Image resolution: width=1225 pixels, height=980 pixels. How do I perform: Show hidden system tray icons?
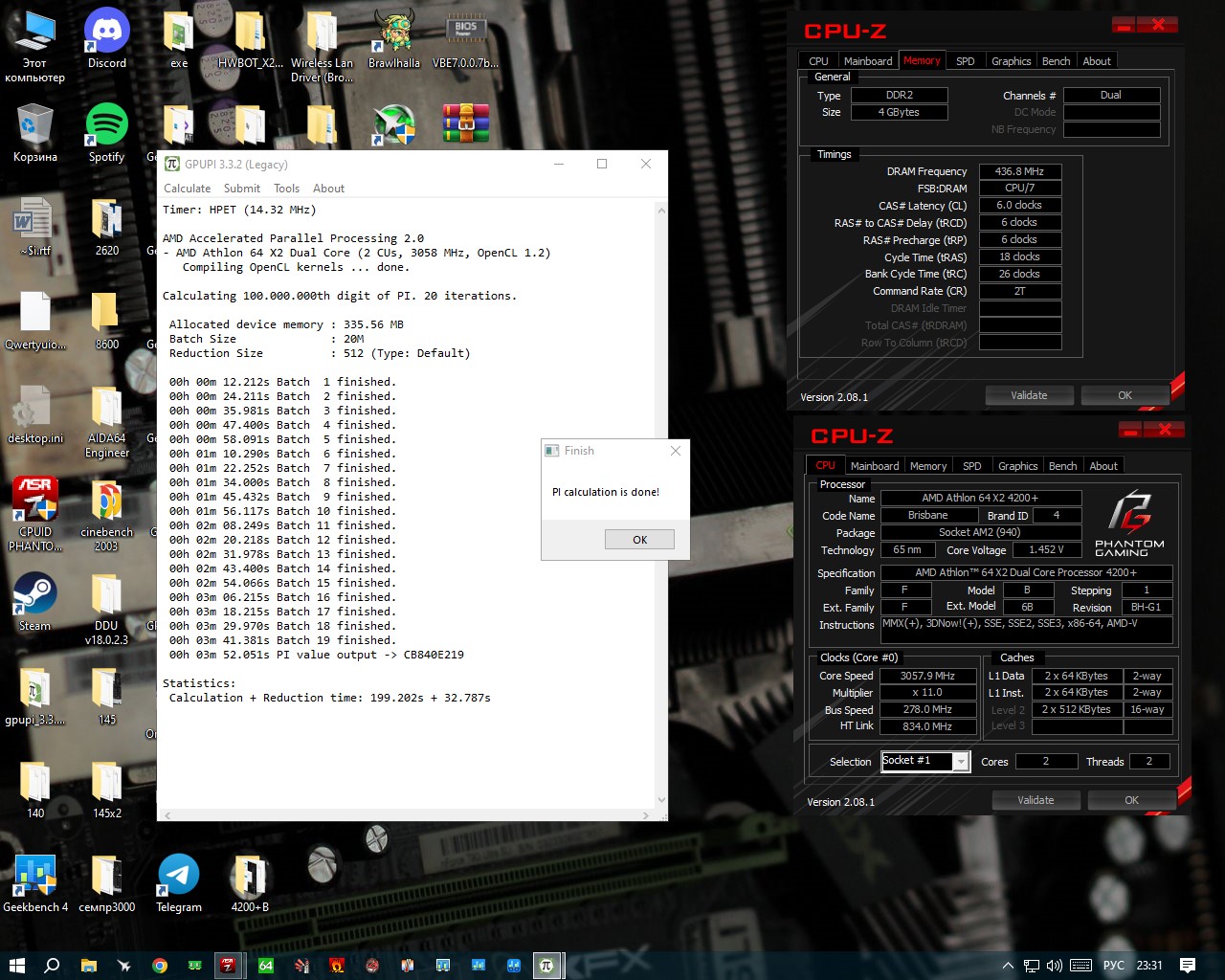point(1008,965)
